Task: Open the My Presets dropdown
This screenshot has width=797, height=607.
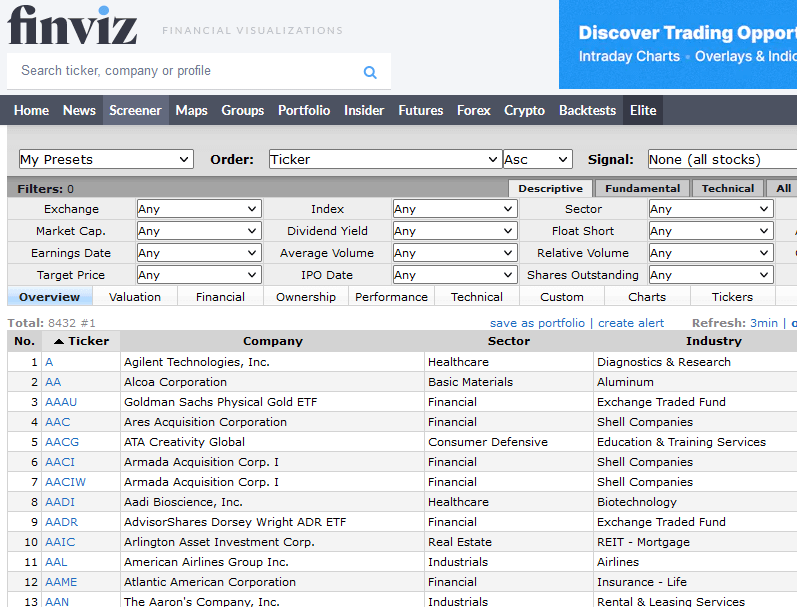Action: click(x=106, y=159)
